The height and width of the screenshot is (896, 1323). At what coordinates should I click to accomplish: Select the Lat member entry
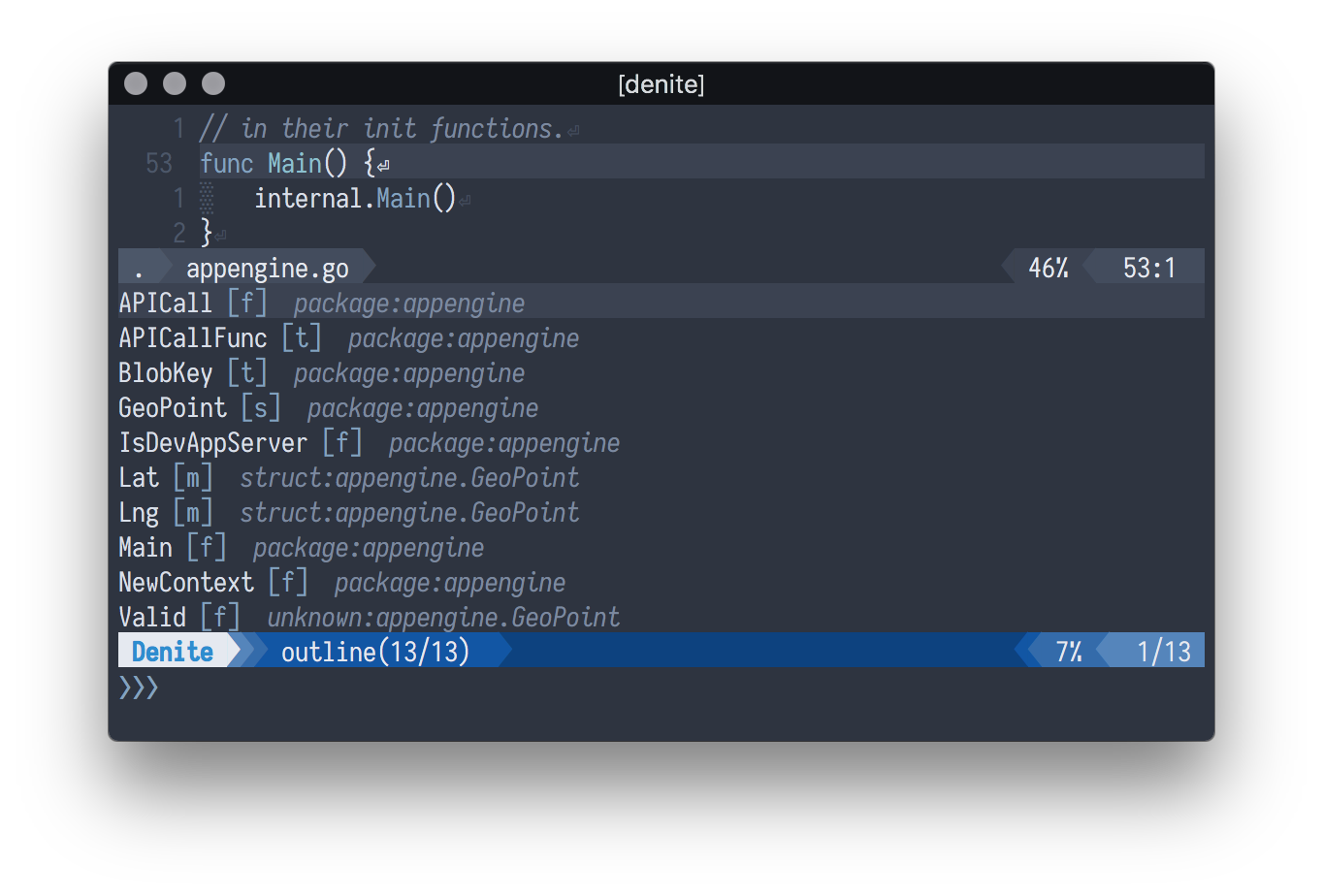139,477
